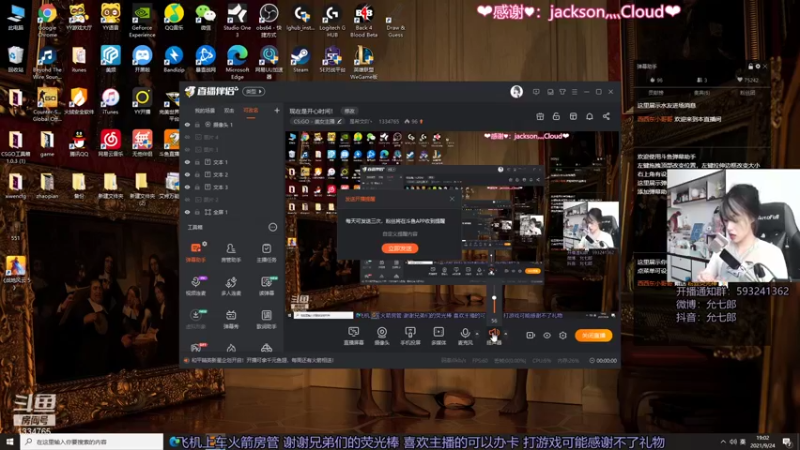Select the orange highlighted scene tab
800x450 pixels.
[251, 111]
